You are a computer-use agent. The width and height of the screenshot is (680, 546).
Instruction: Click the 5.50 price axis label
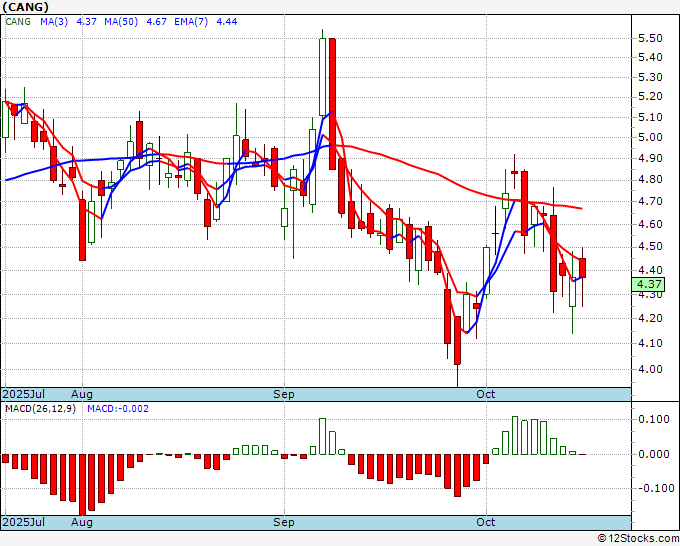pos(651,38)
